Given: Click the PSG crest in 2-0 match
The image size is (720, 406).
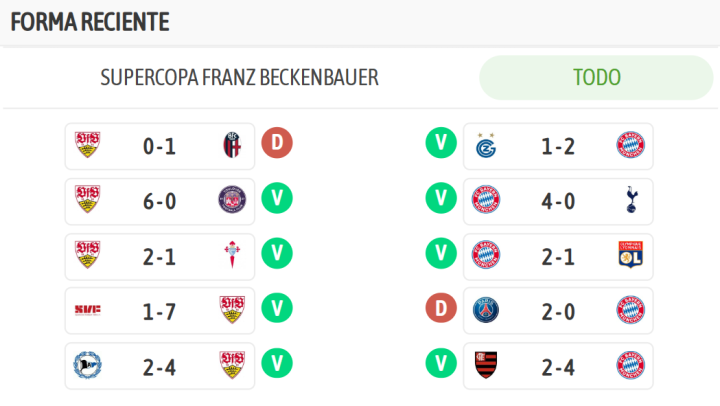Looking at the screenshot, I should coord(486,310).
